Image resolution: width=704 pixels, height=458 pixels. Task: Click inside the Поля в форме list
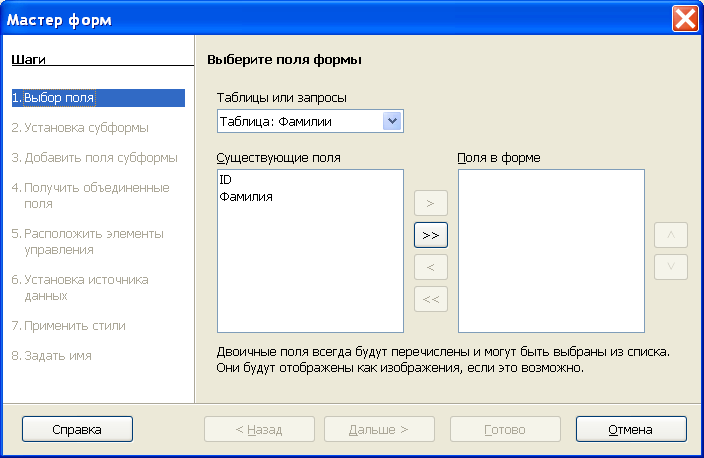(551, 251)
